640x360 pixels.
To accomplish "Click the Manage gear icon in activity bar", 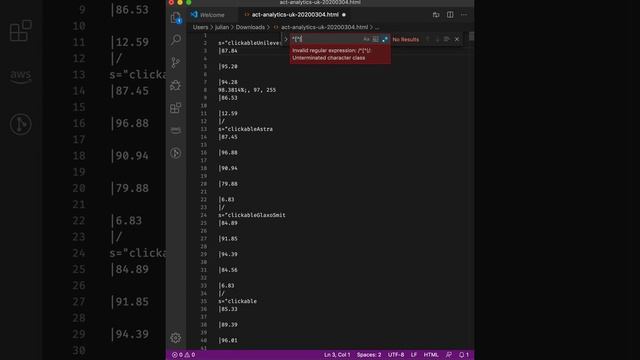I will coord(176,338).
